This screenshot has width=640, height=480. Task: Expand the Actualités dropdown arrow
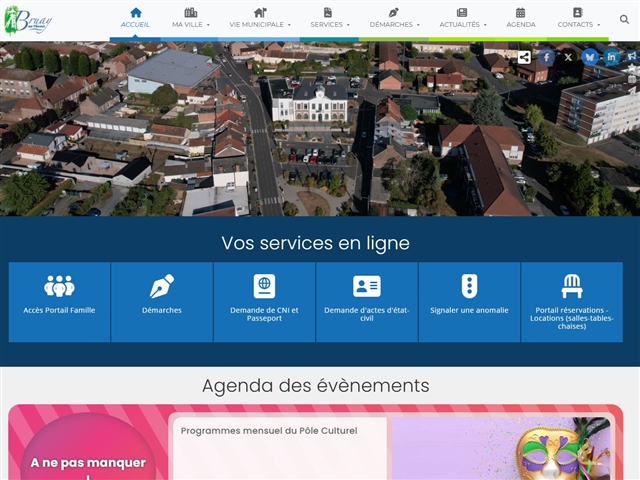pos(485,25)
